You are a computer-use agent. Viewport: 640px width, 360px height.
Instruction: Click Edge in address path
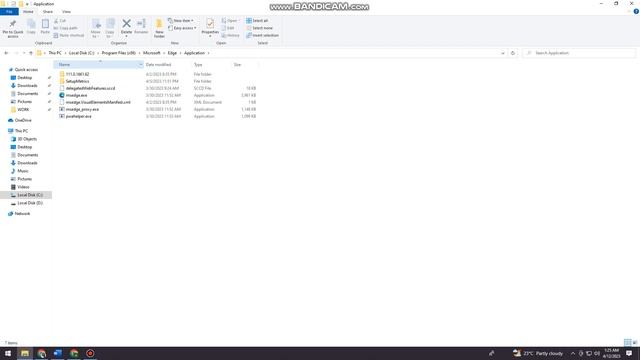pyautogui.click(x=172, y=53)
